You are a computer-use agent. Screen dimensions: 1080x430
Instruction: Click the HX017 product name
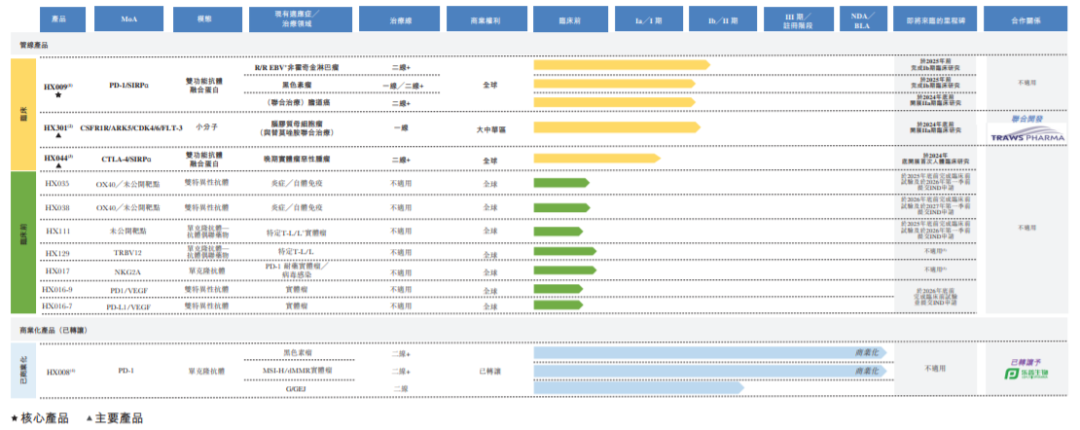pyautogui.click(x=57, y=272)
